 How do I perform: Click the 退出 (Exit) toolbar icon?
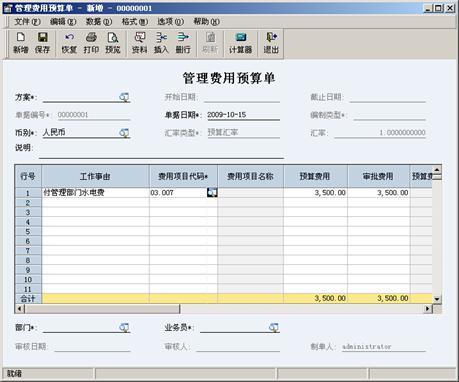coord(271,43)
